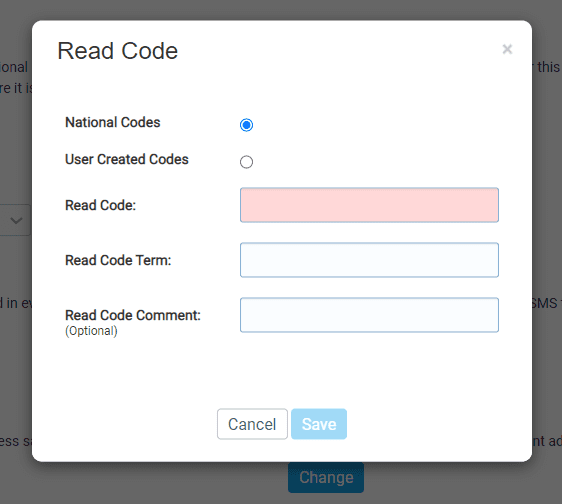
Task: Click the 'Read Code:' field label
Action: pos(100,205)
